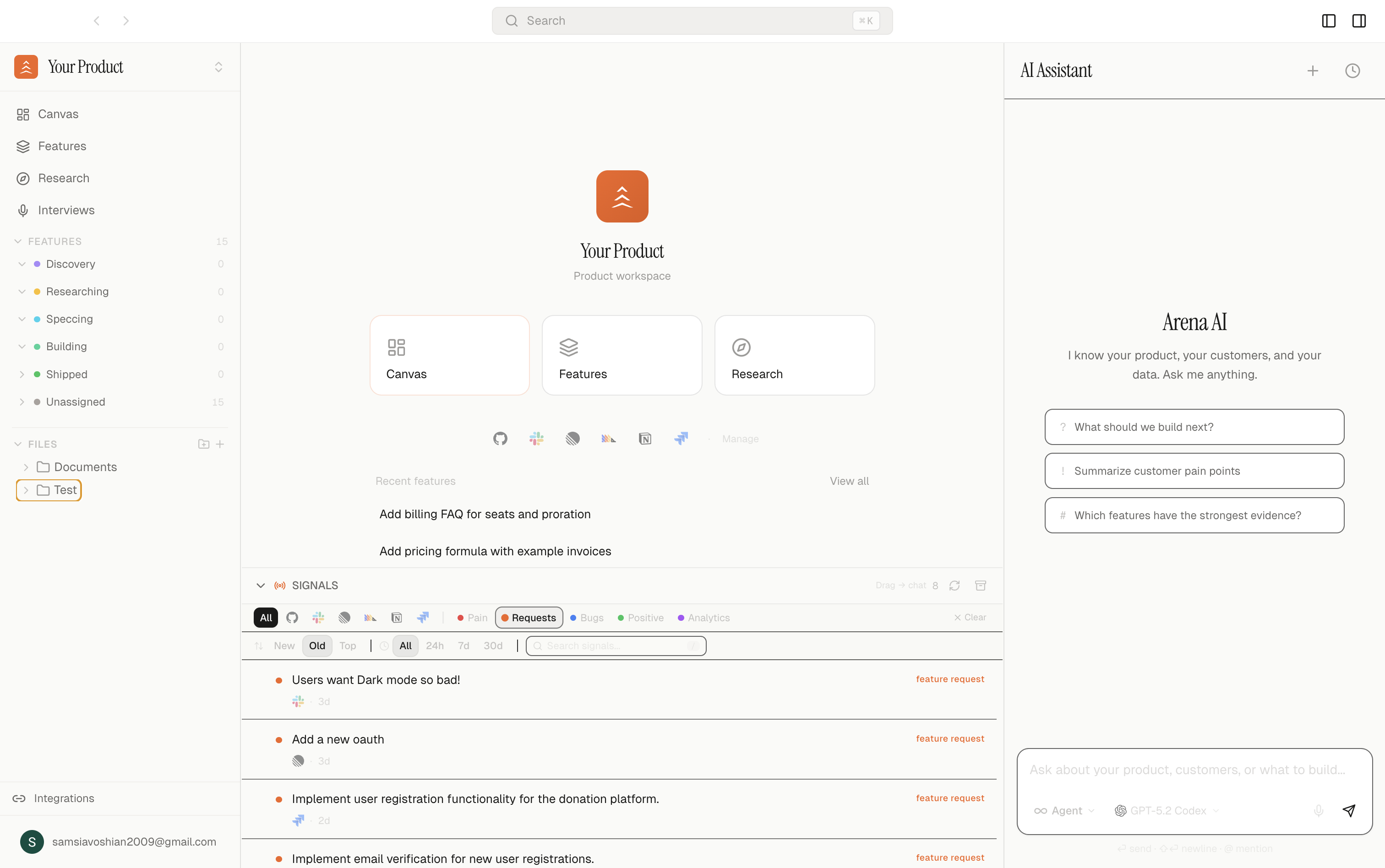
Task: Collapse the SIGNALS section
Action: click(x=260, y=586)
